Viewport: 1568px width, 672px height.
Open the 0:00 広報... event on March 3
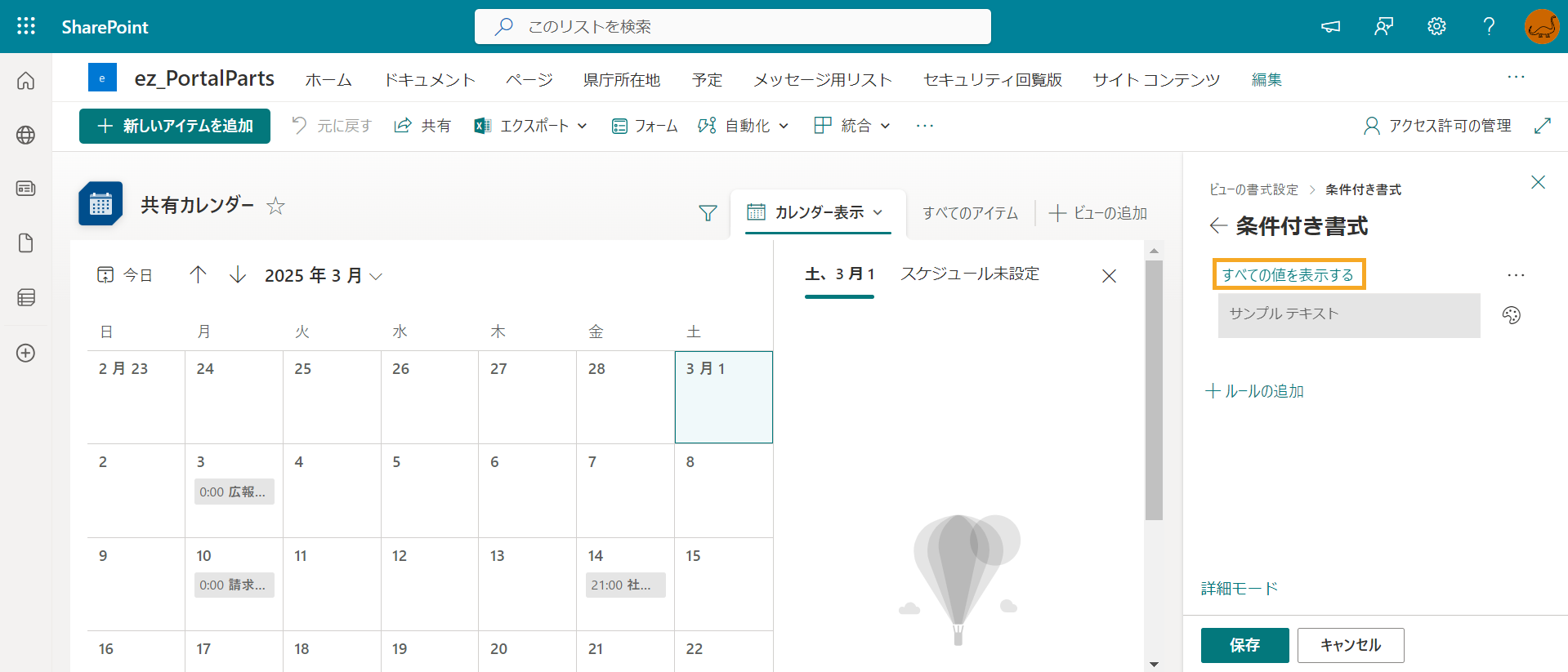click(234, 492)
